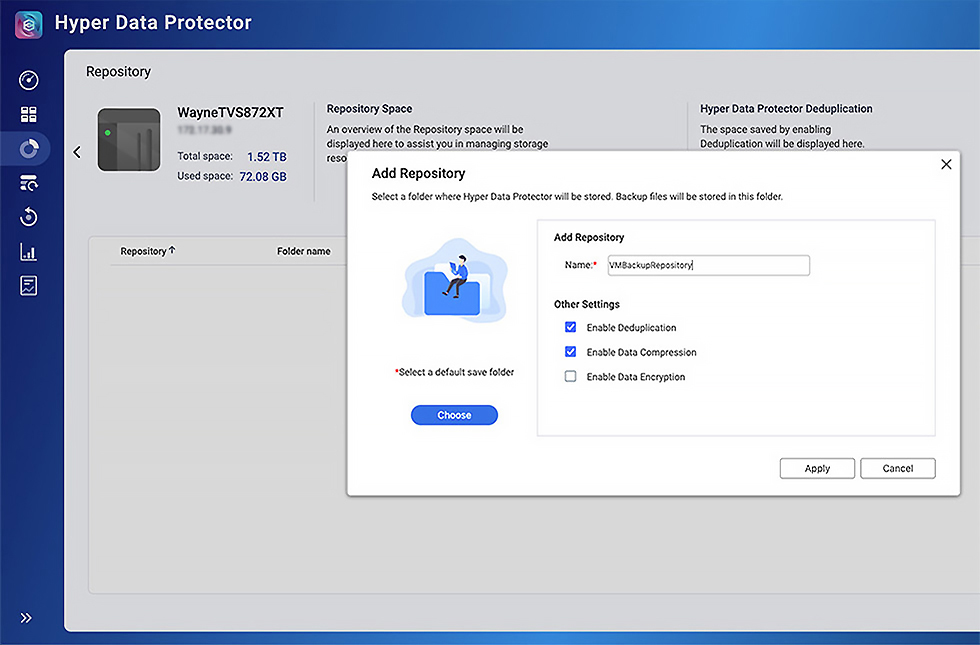This screenshot has height=645, width=980.
Task: Click the Folder name column header
Action: click(x=304, y=251)
